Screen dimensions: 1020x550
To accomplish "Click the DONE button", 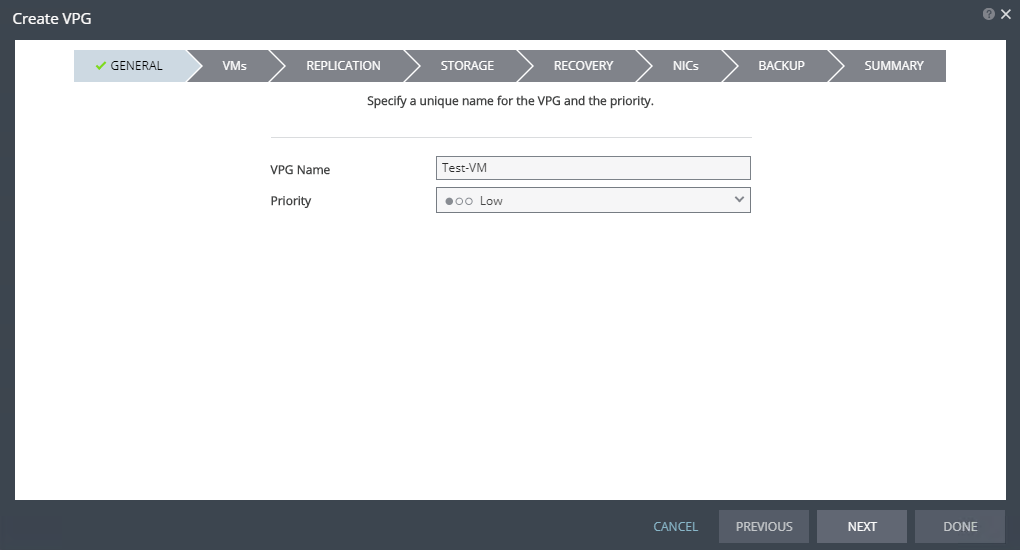I will [960, 526].
